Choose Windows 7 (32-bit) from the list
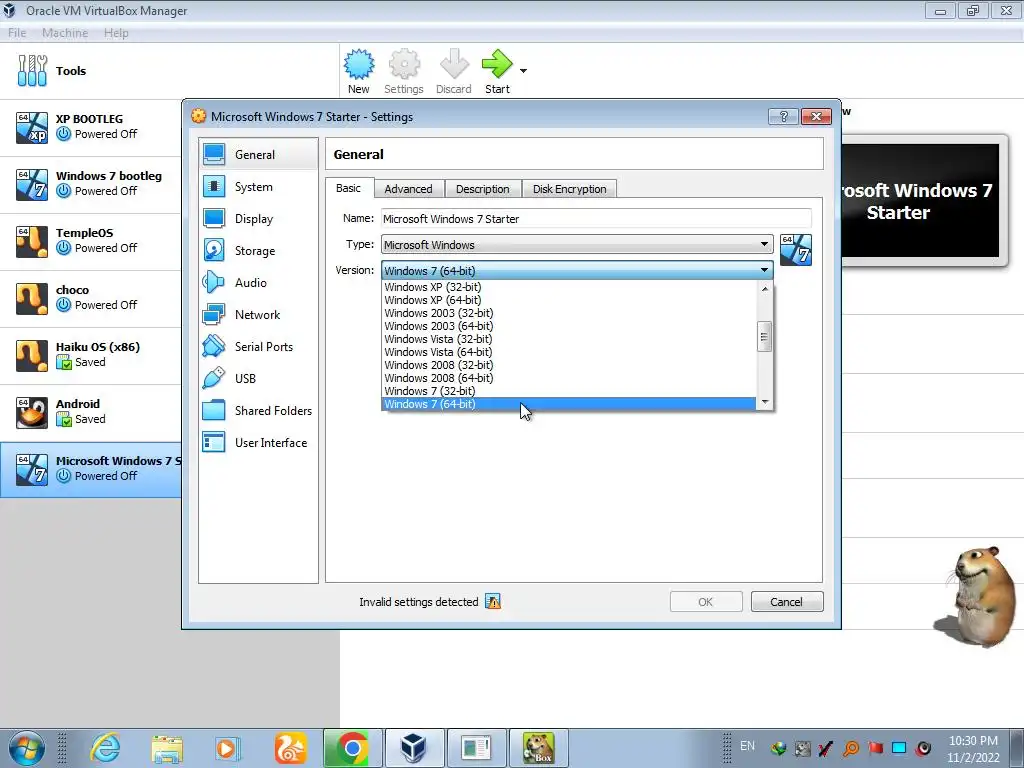Screen dimensions: 1024x768 pyautogui.click(x=568, y=391)
